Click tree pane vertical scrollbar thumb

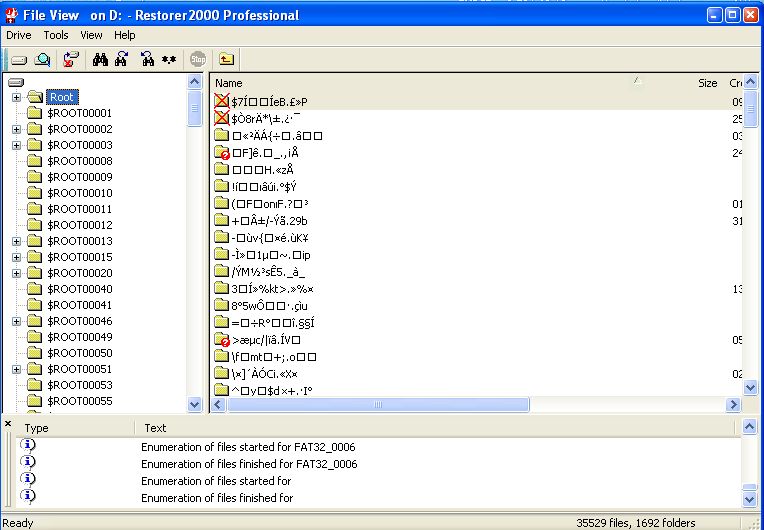coord(194,108)
